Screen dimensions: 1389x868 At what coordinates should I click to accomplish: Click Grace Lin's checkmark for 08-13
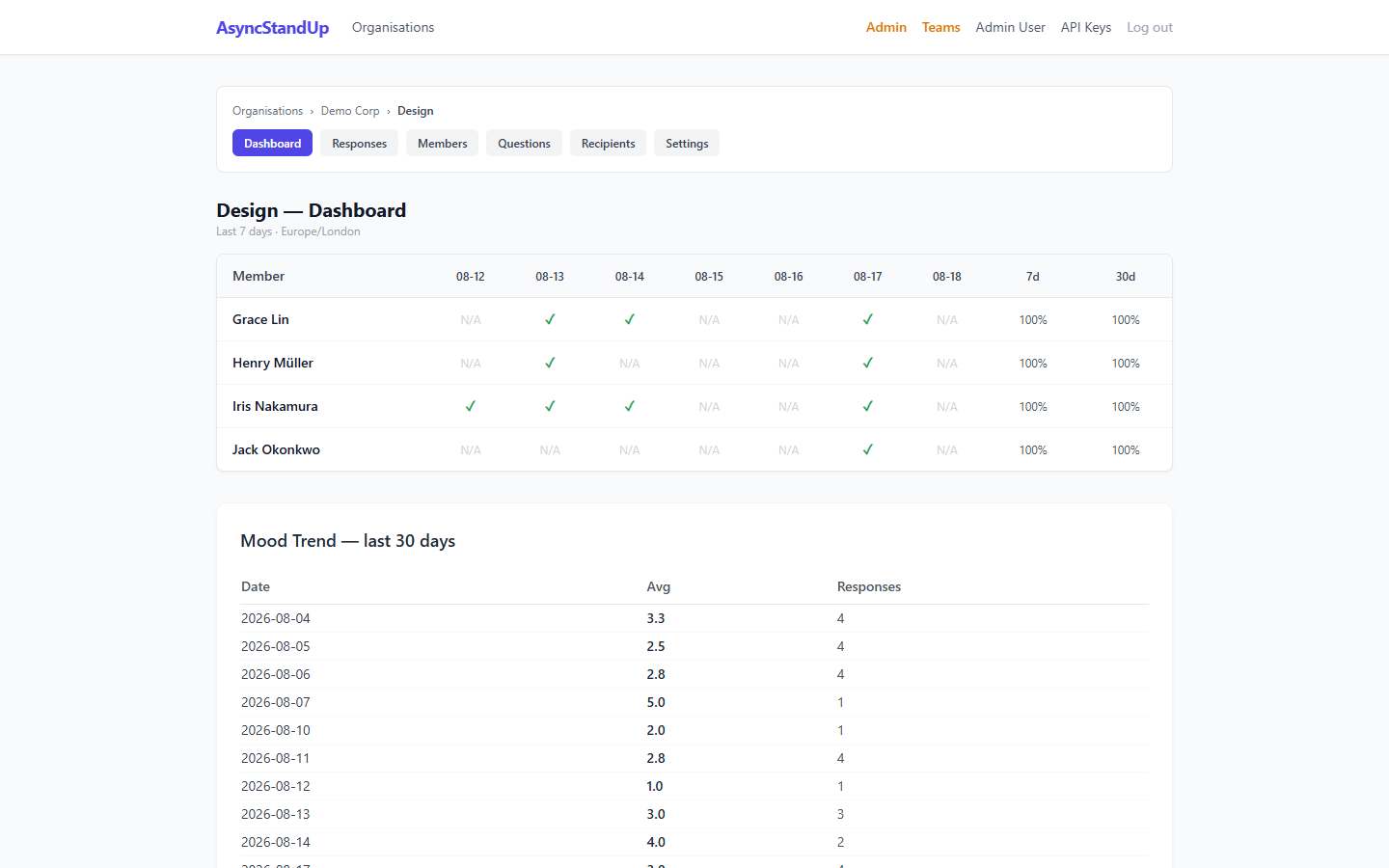tap(550, 319)
